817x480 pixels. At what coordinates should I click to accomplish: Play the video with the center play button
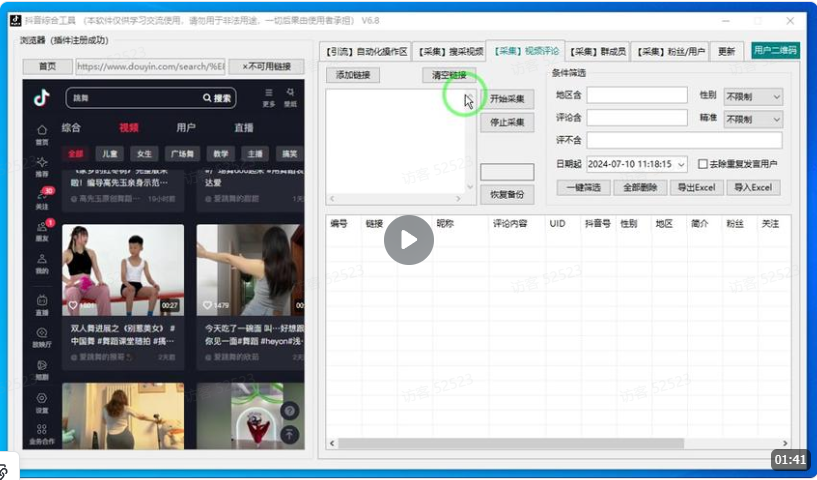click(408, 240)
